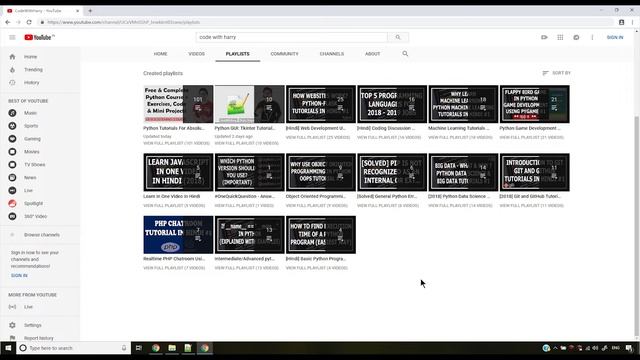Open the Flappy Bird Game playlist thumbnail

(535, 104)
